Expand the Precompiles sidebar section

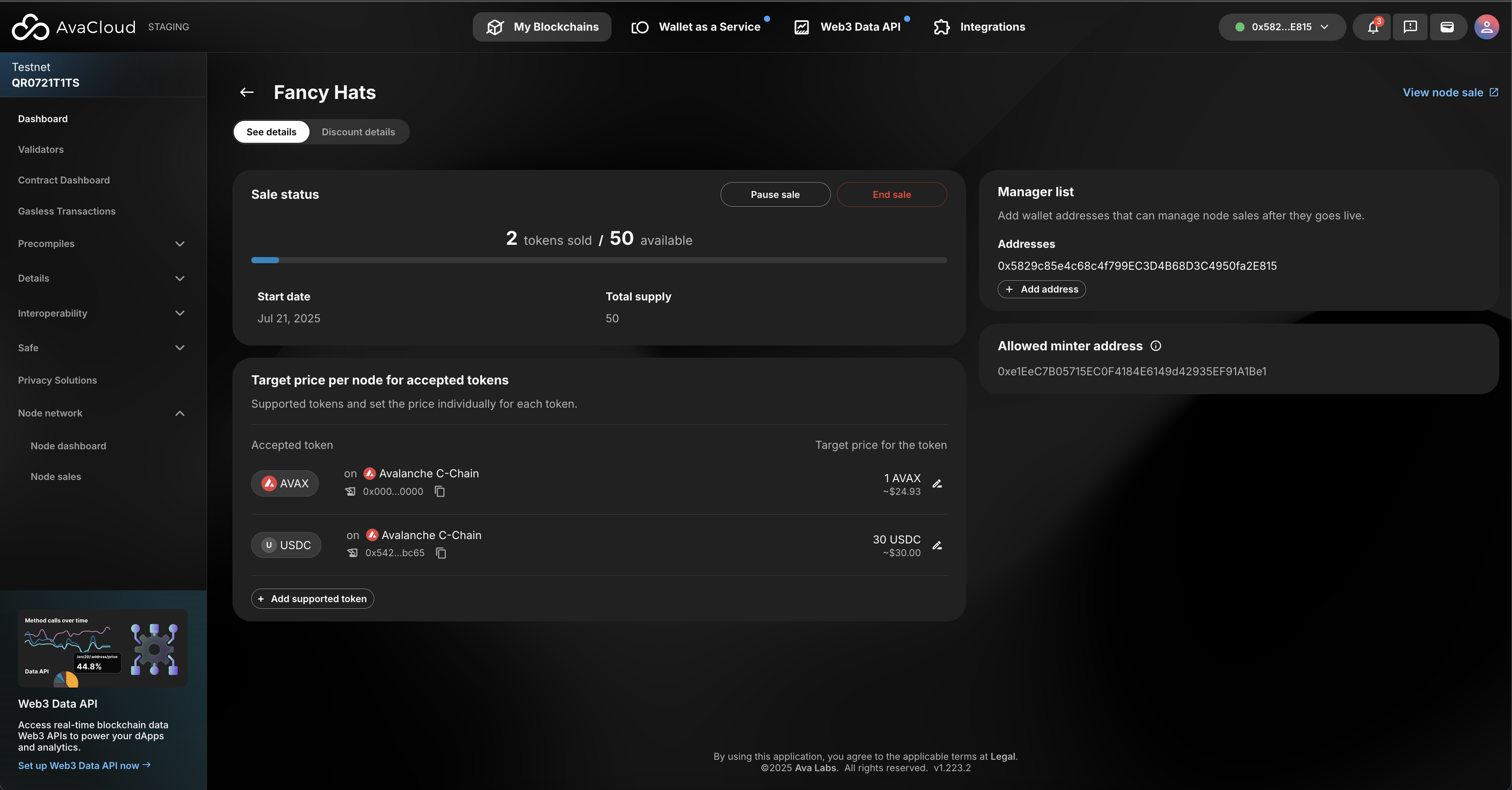tap(179, 244)
